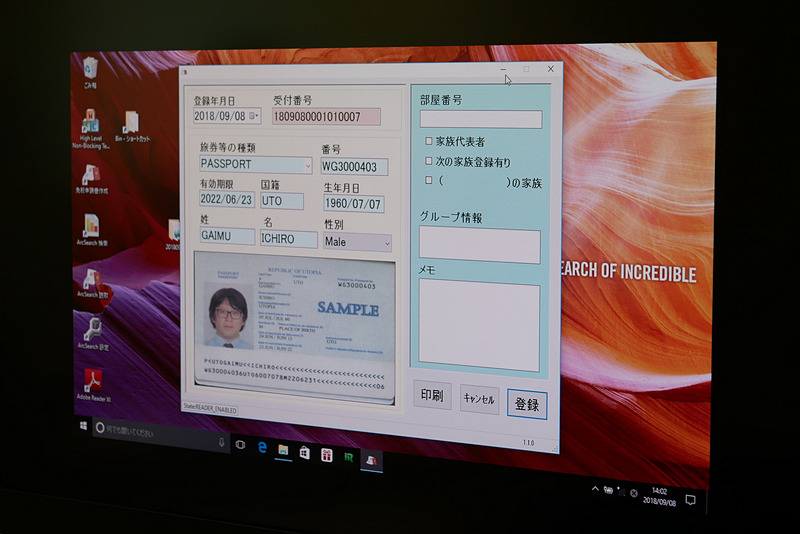Click the State:READER_ENABLED status text
The width and height of the screenshot is (800, 534).
tap(210, 409)
